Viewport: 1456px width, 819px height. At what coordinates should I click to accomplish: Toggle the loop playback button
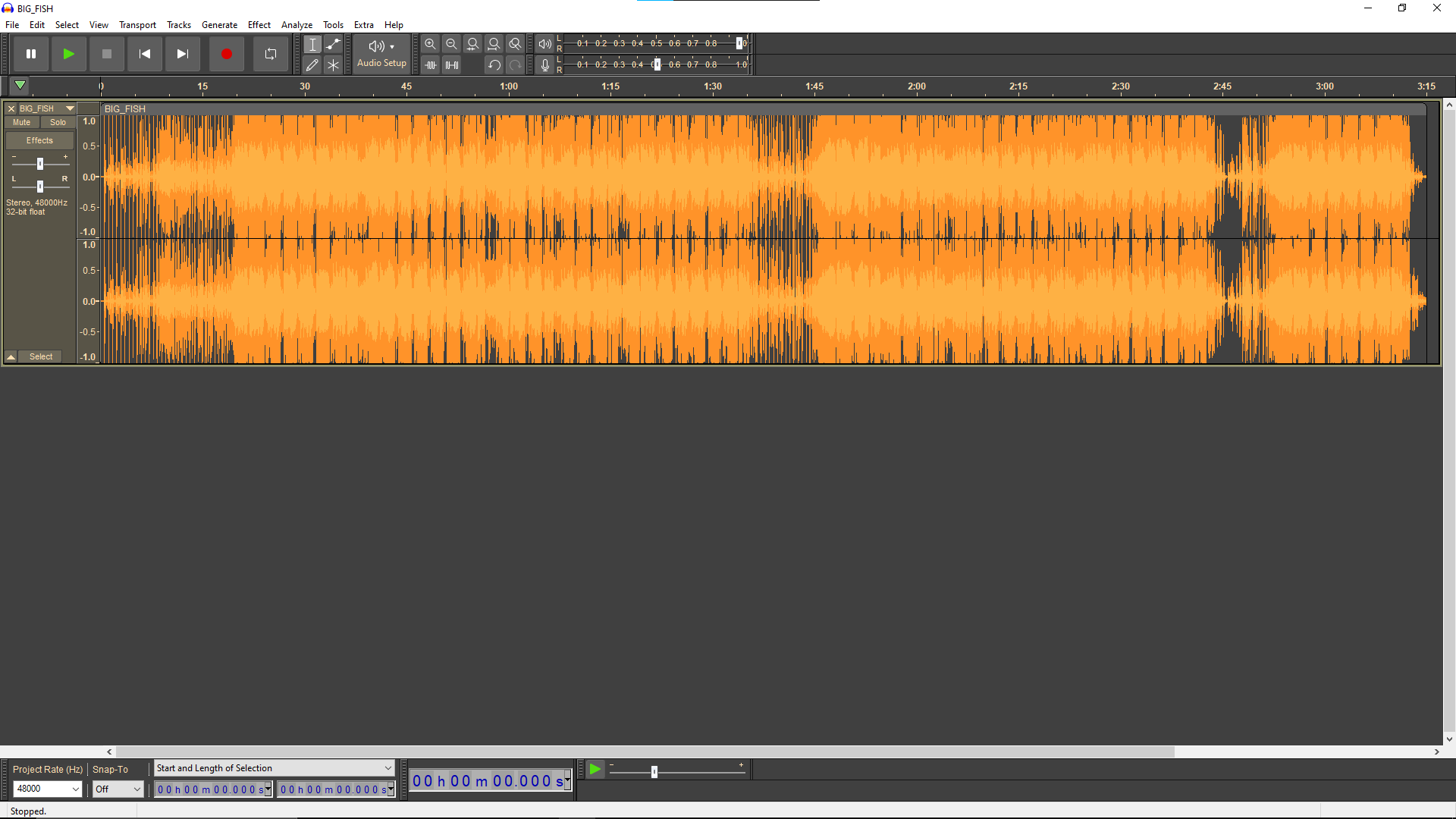pos(271,54)
